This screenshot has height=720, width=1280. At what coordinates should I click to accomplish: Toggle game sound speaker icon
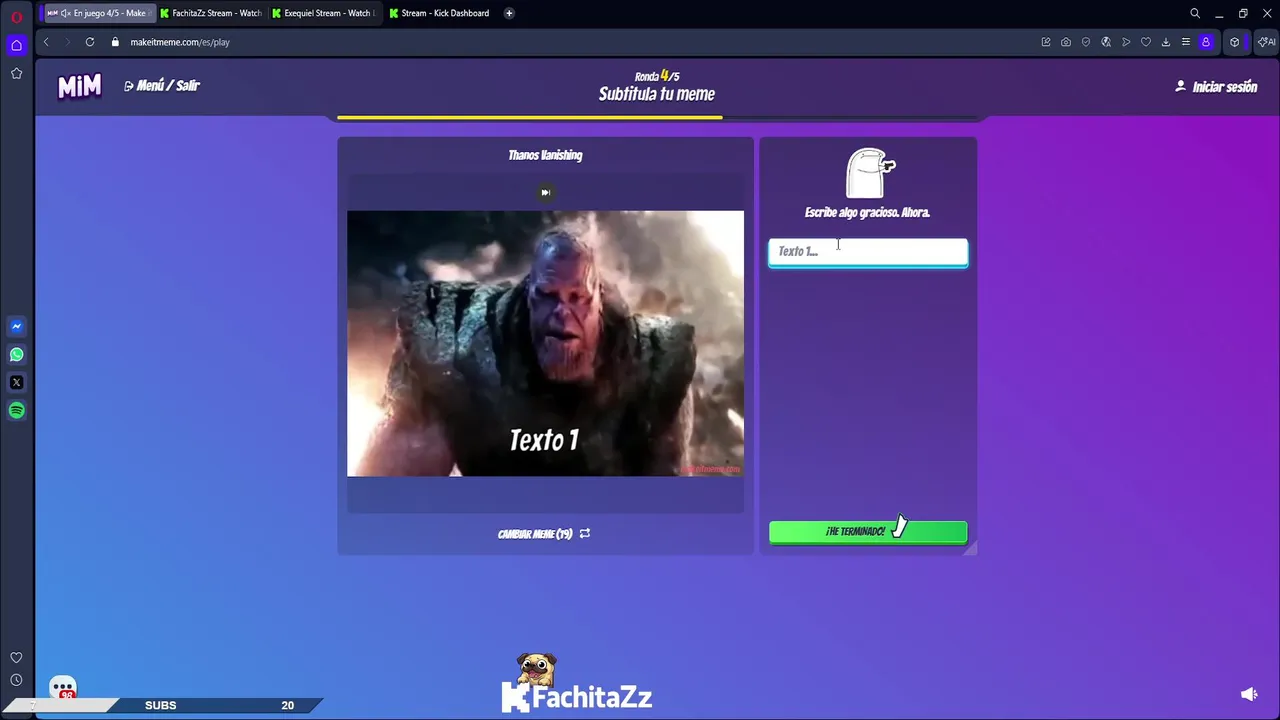click(1249, 694)
